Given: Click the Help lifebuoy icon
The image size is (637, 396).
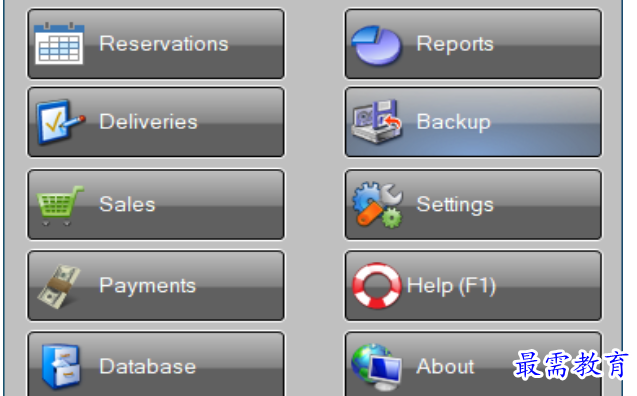Looking at the screenshot, I should point(377,286).
